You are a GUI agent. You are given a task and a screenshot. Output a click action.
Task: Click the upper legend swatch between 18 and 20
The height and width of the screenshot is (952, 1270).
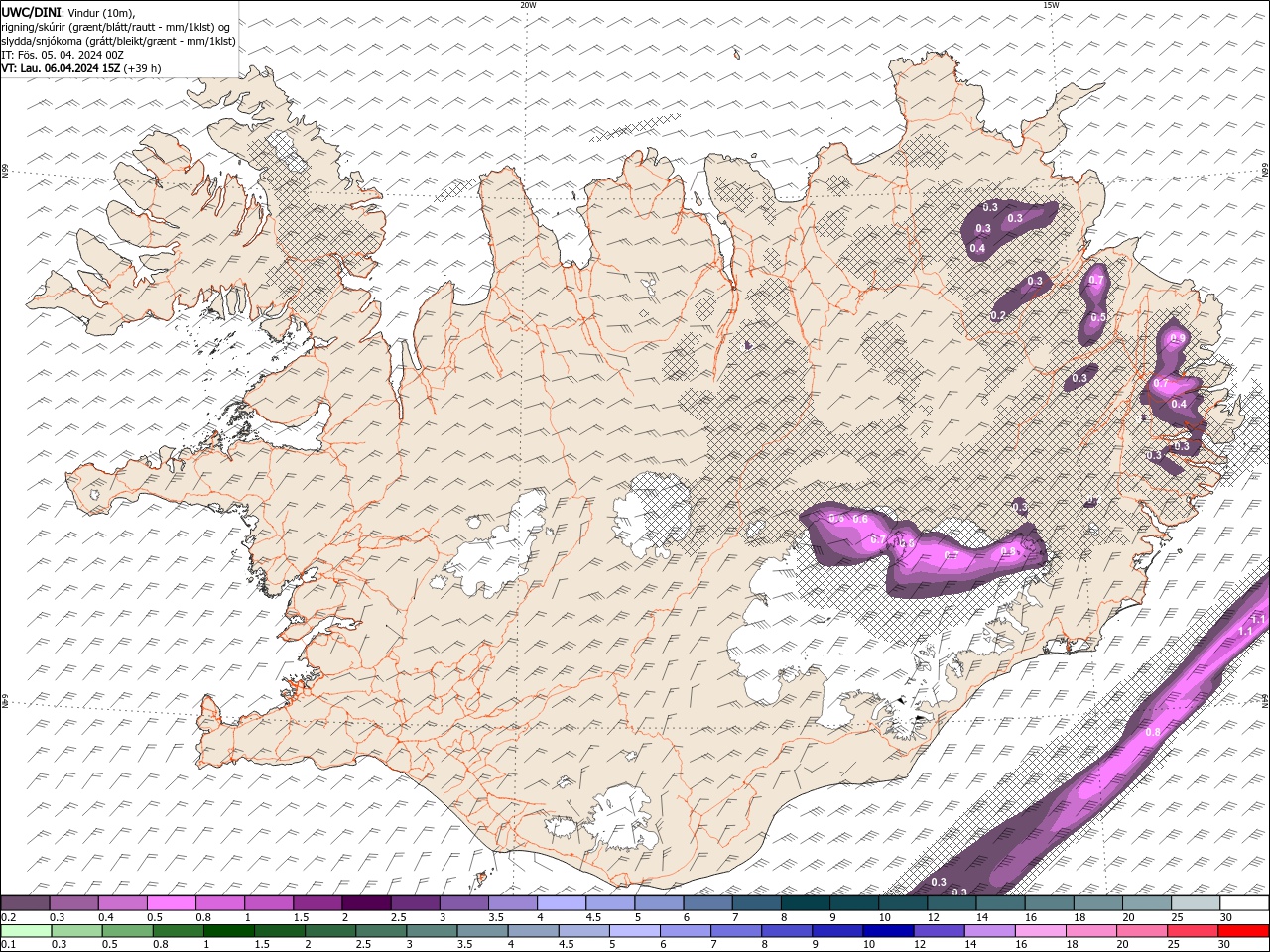[x=1098, y=903]
